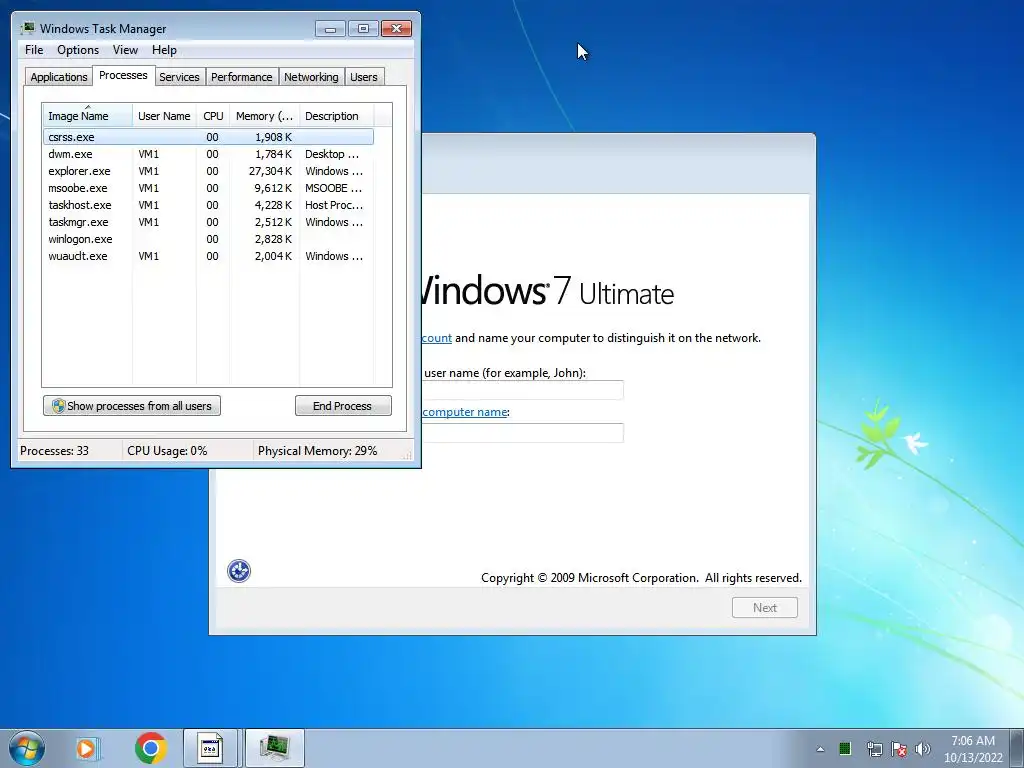Switch to the Networking tab
This screenshot has width=1024, height=768.
click(311, 77)
